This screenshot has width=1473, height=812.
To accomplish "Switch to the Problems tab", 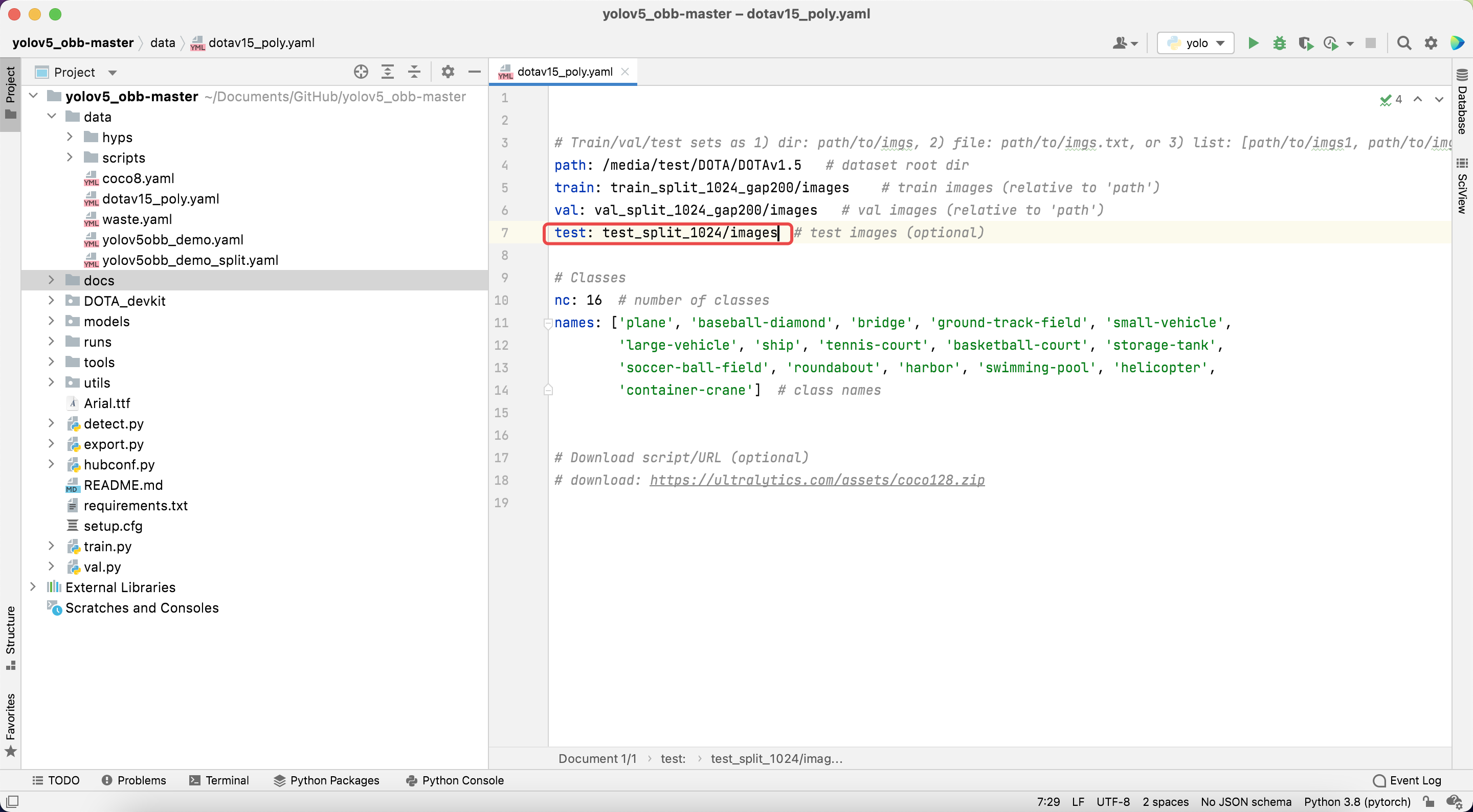I will (134, 780).
